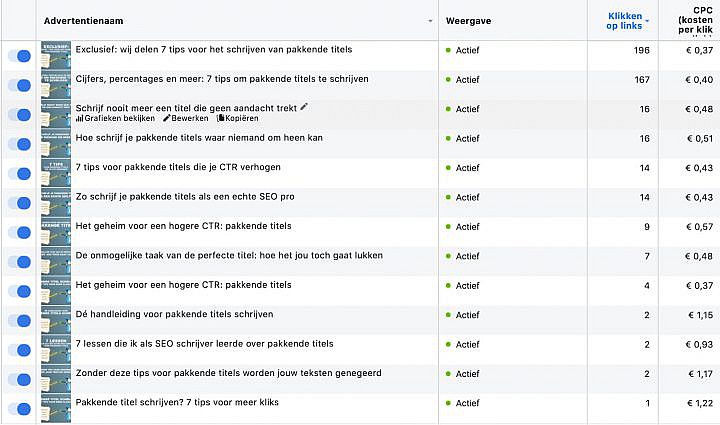This screenshot has width=720, height=425.
Task: Click the Advertentienaam column header
Action: pos(84,21)
